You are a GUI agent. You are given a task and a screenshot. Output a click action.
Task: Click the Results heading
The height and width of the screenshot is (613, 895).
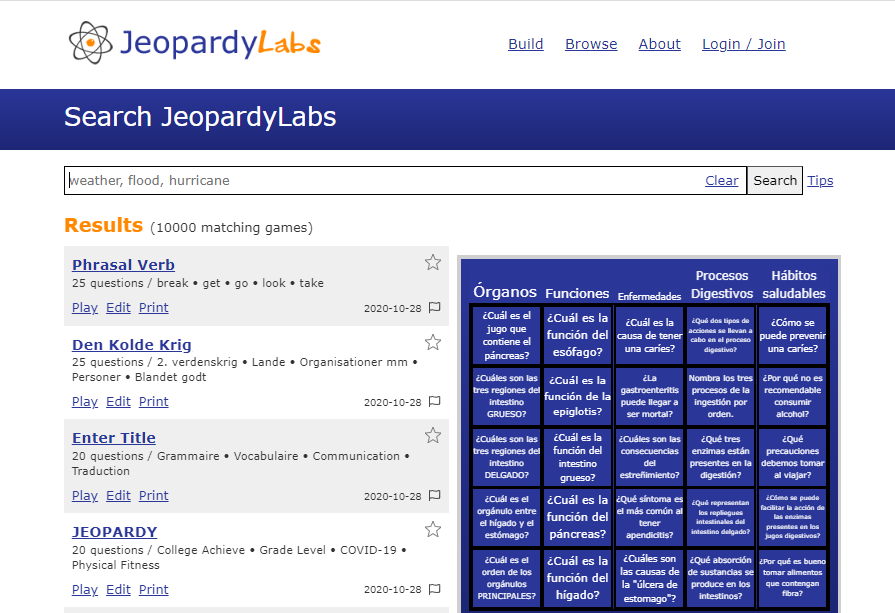103,225
